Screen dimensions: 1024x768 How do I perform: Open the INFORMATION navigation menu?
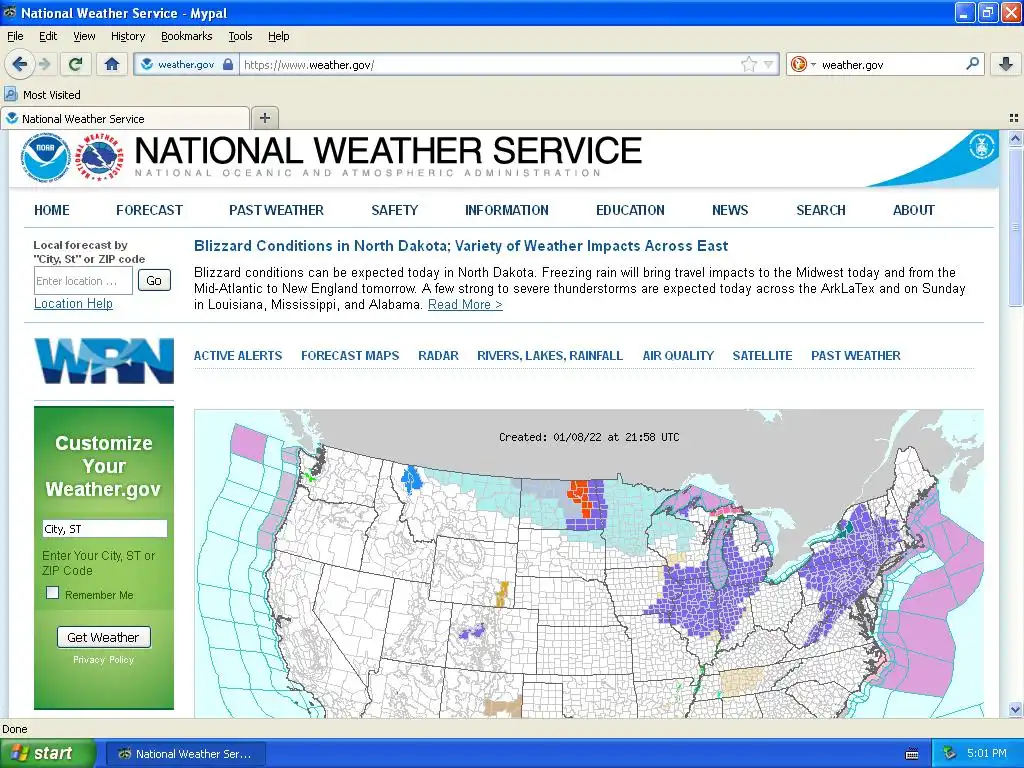click(x=507, y=210)
